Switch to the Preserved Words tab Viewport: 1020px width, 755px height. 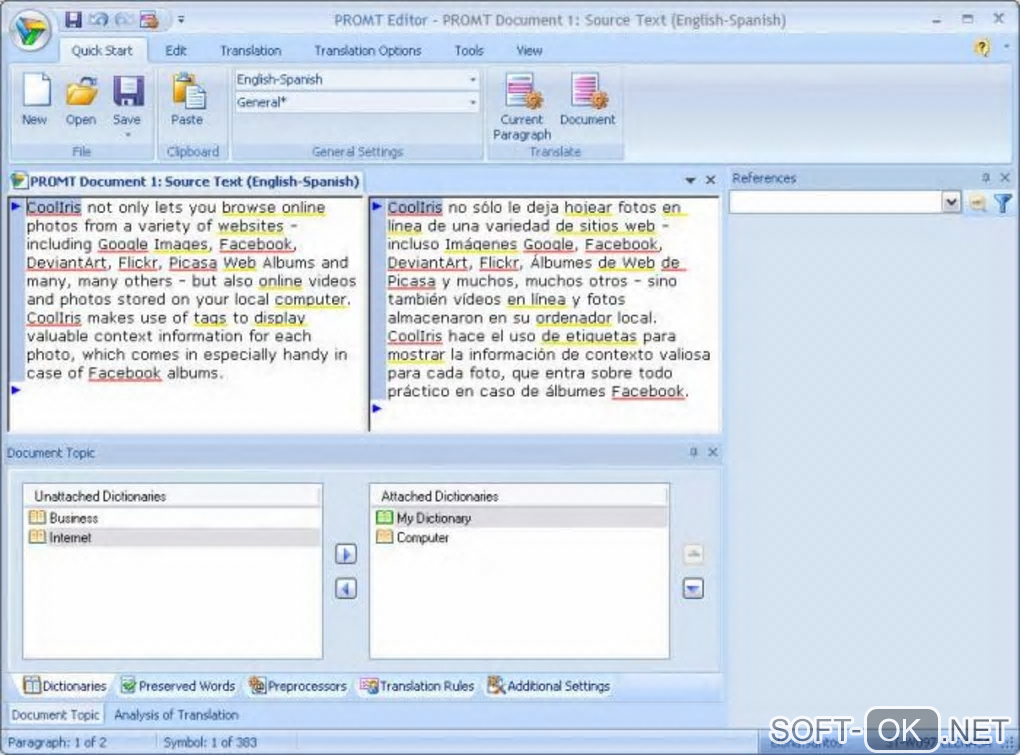[178, 686]
